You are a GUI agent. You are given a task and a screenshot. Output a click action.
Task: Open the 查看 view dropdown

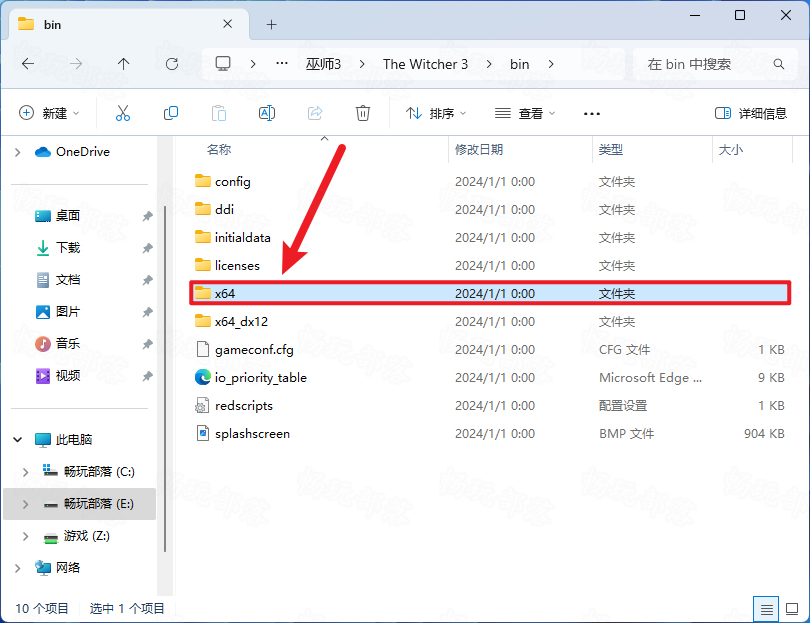click(525, 113)
